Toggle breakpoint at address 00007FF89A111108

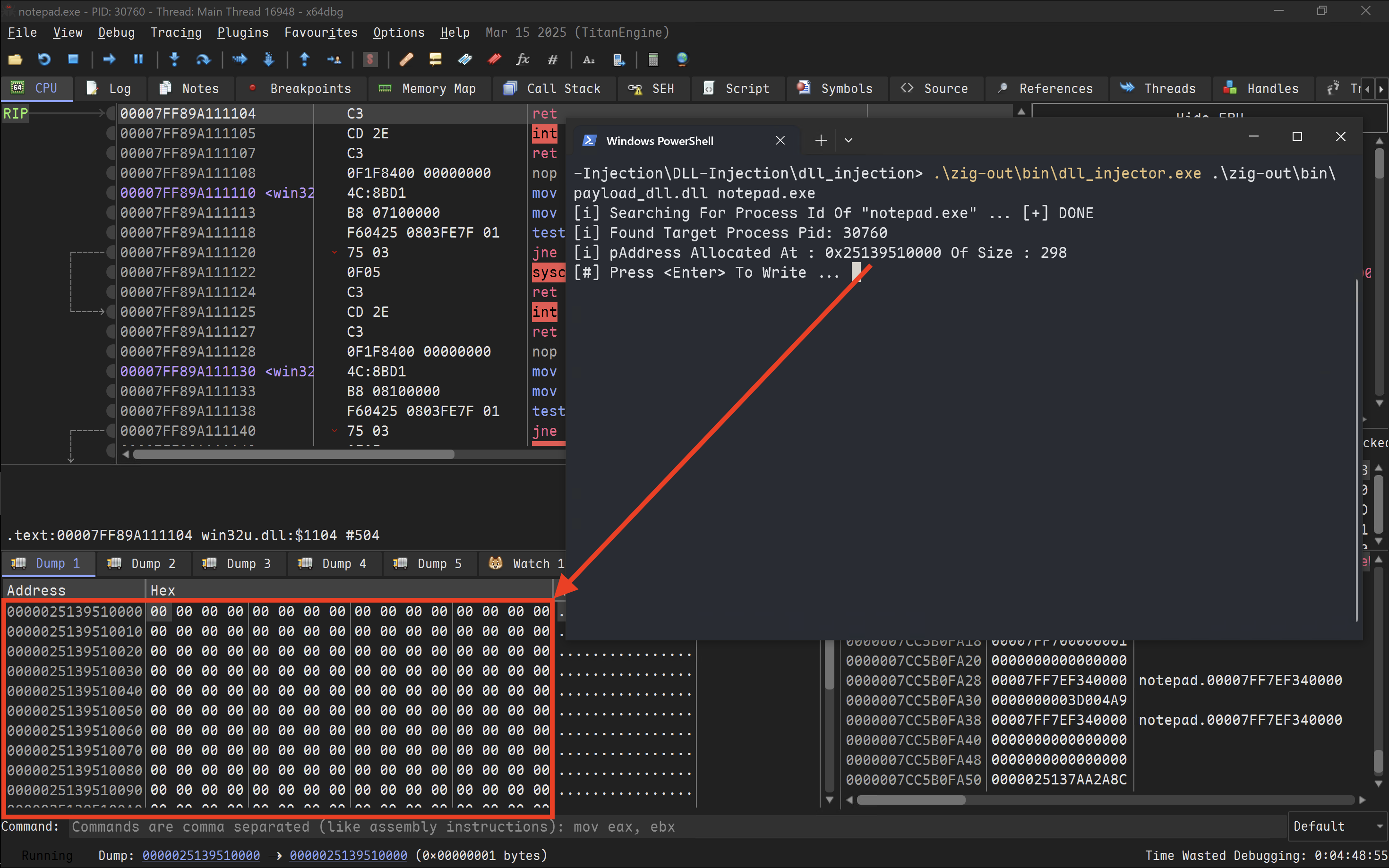tap(111, 173)
